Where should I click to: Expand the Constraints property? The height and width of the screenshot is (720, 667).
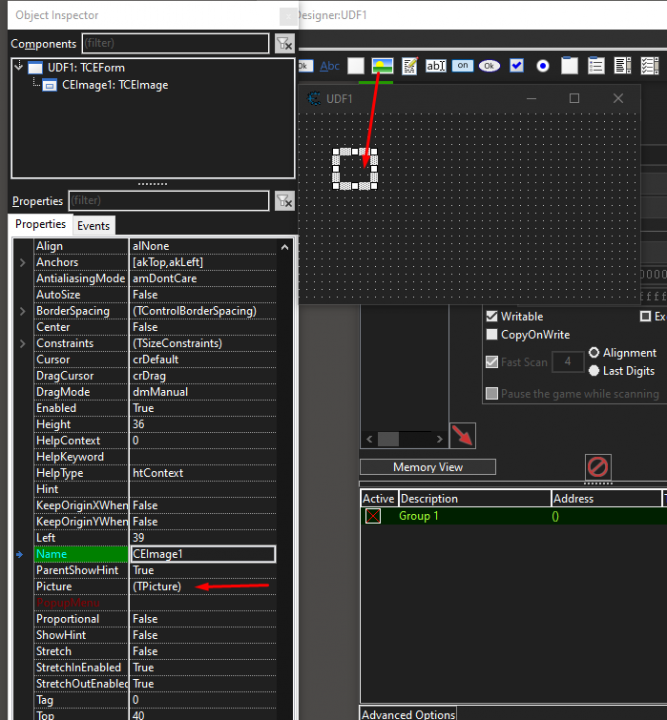(x=22, y=344)
